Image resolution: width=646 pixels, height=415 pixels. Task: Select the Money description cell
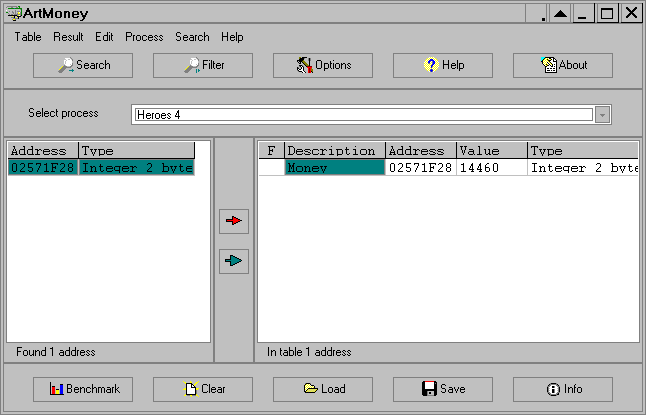(x=335, y=168)
